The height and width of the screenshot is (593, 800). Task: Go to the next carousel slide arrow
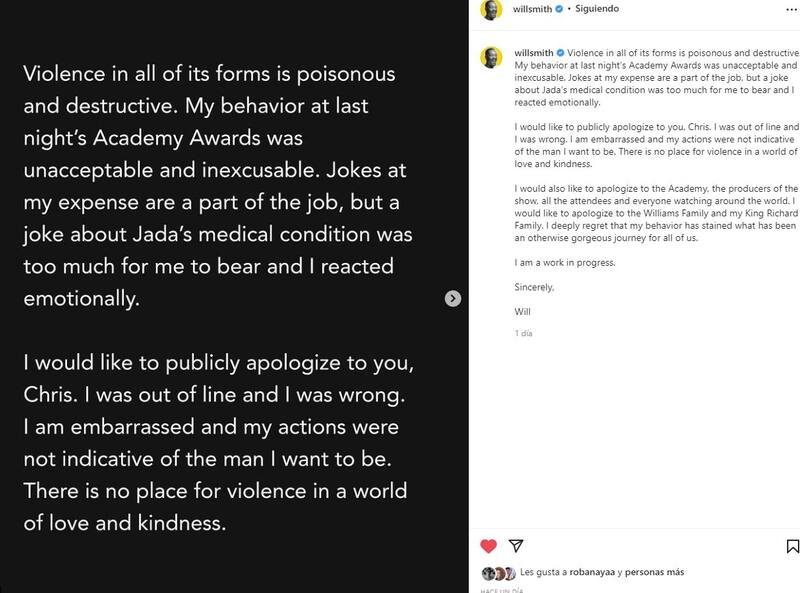click(452, 298)
